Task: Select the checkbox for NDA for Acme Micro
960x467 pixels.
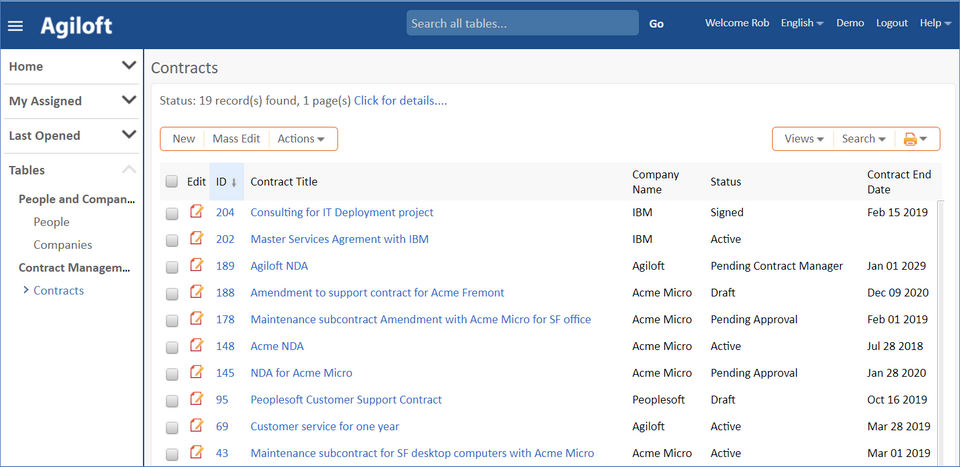Action: tap(172, 374)
